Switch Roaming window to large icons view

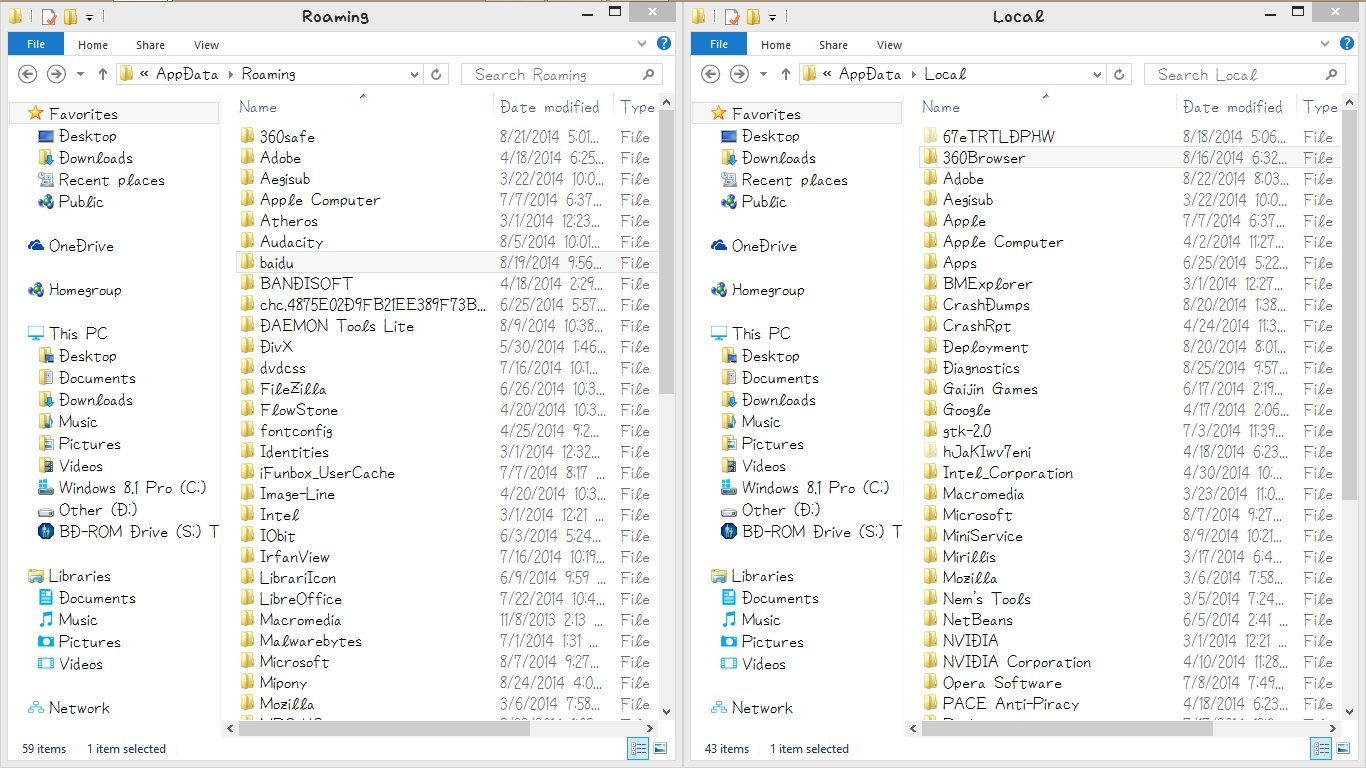click(660, 748)
